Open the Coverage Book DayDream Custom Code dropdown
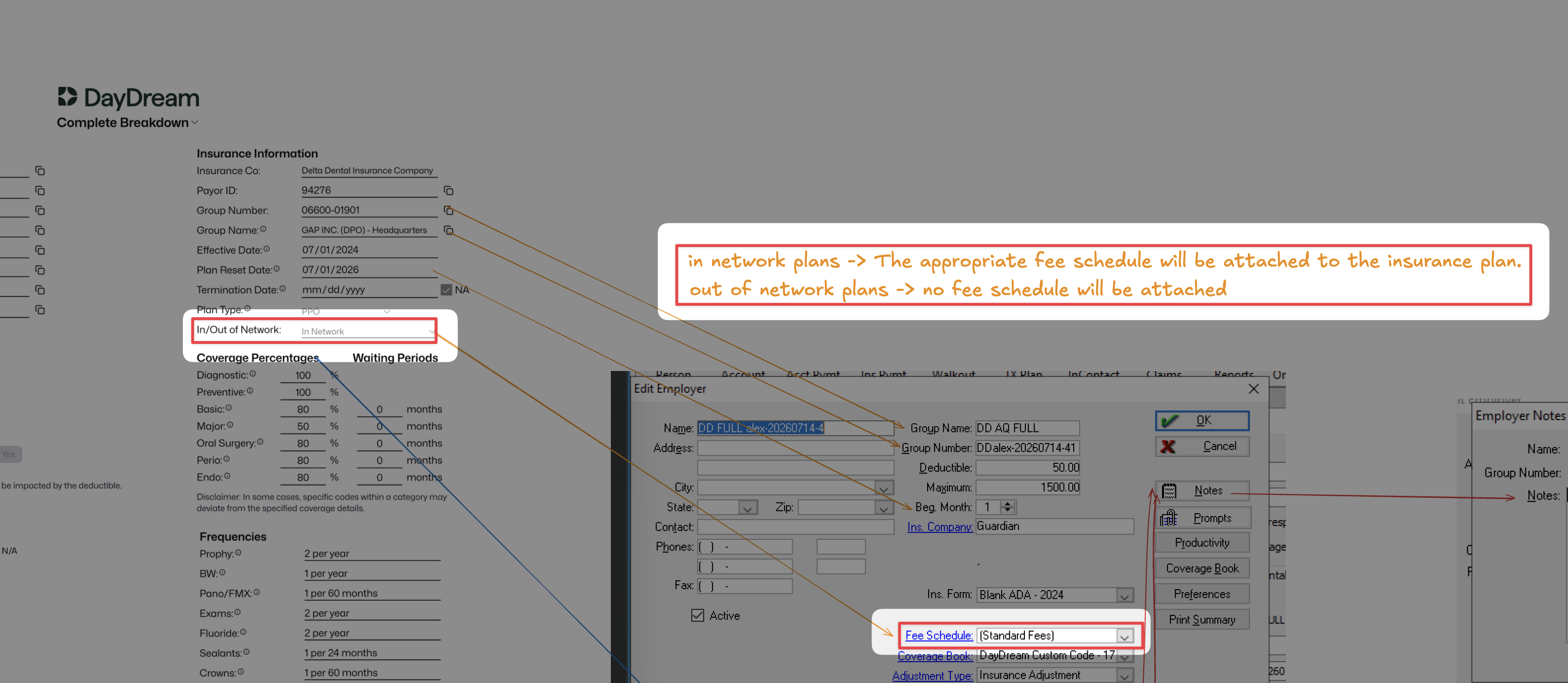 coord(1124,655)
